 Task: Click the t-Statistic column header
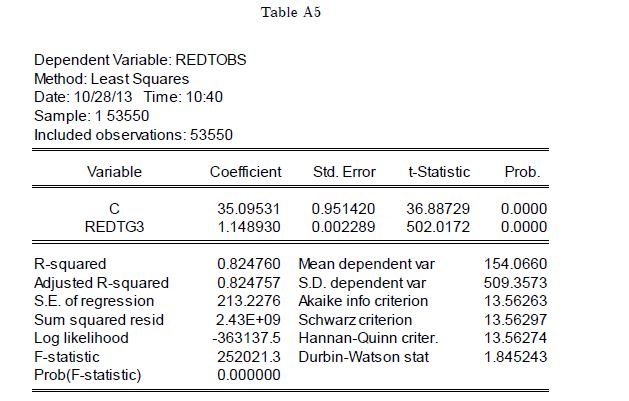click(x=438, y=172)
